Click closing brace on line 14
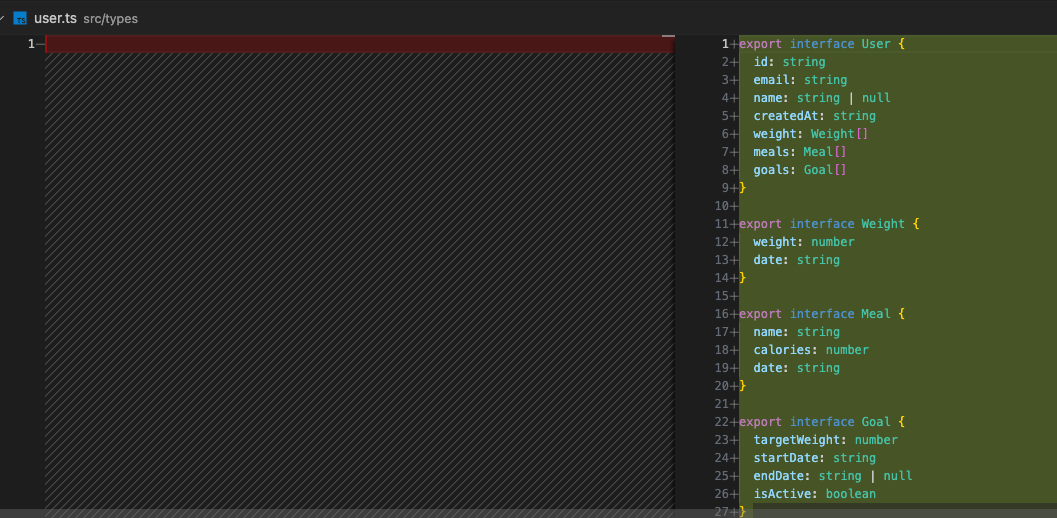 pyautogui.click(x=743, y=278)
